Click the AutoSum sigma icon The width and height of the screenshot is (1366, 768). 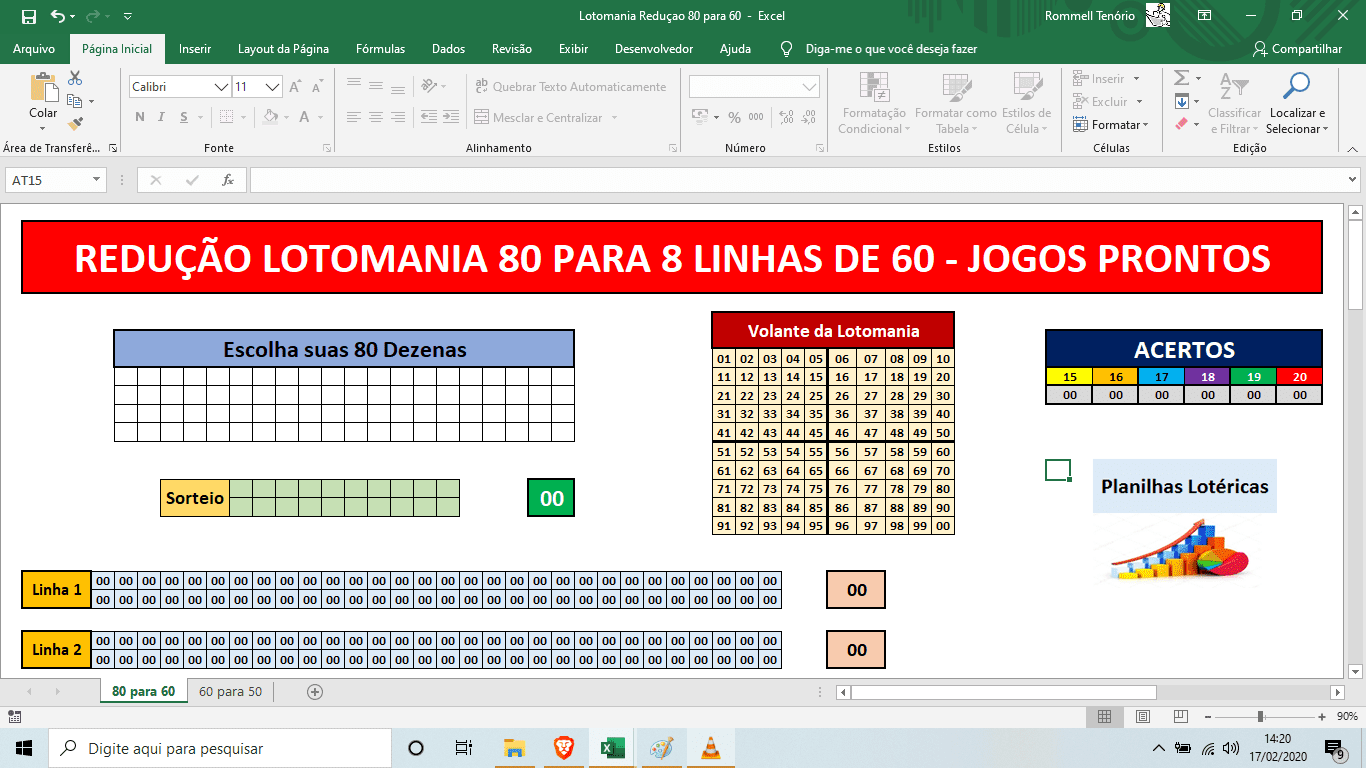coord(1181,78)
